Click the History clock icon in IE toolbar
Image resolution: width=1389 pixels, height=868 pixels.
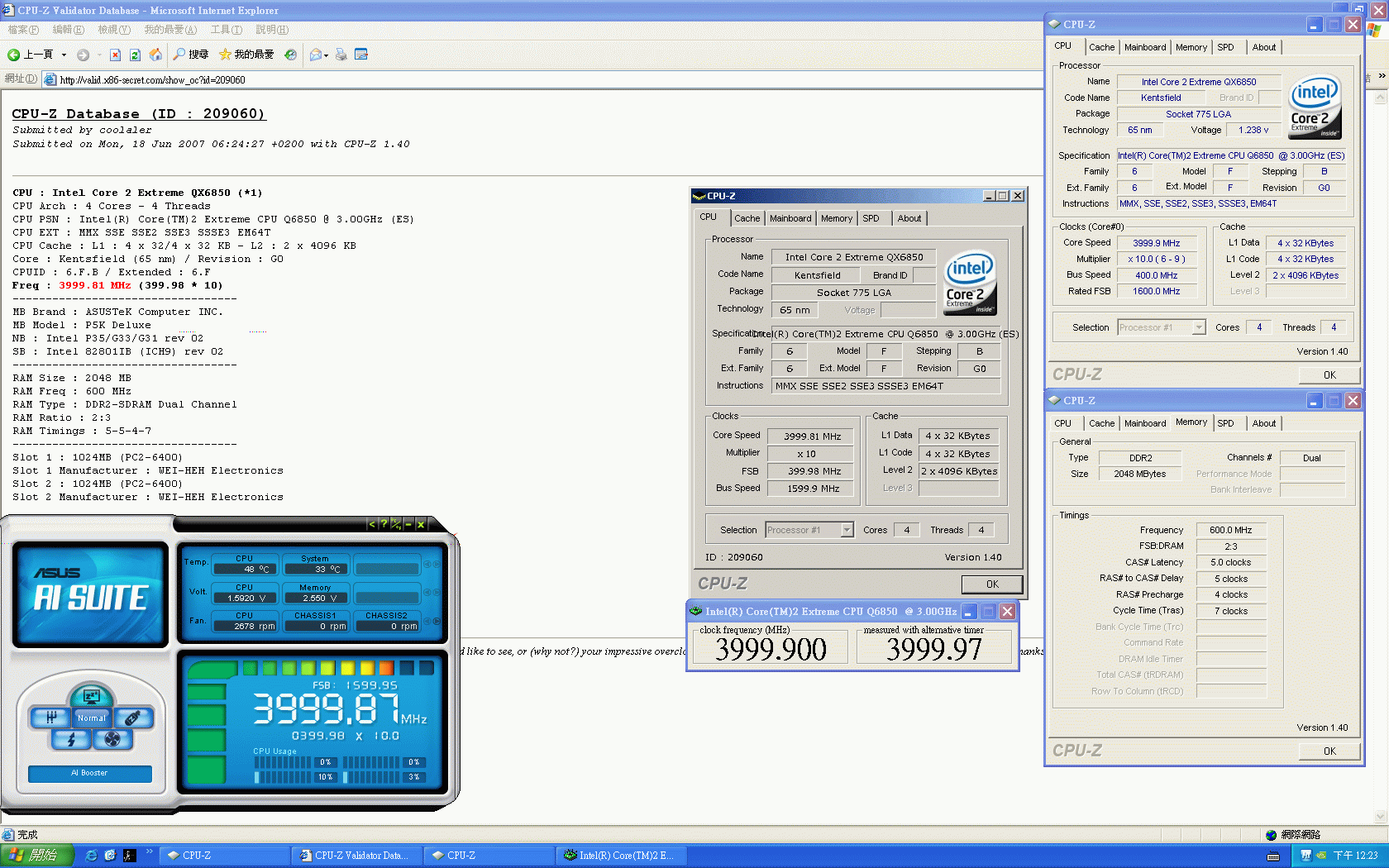(x=290, y=55)
